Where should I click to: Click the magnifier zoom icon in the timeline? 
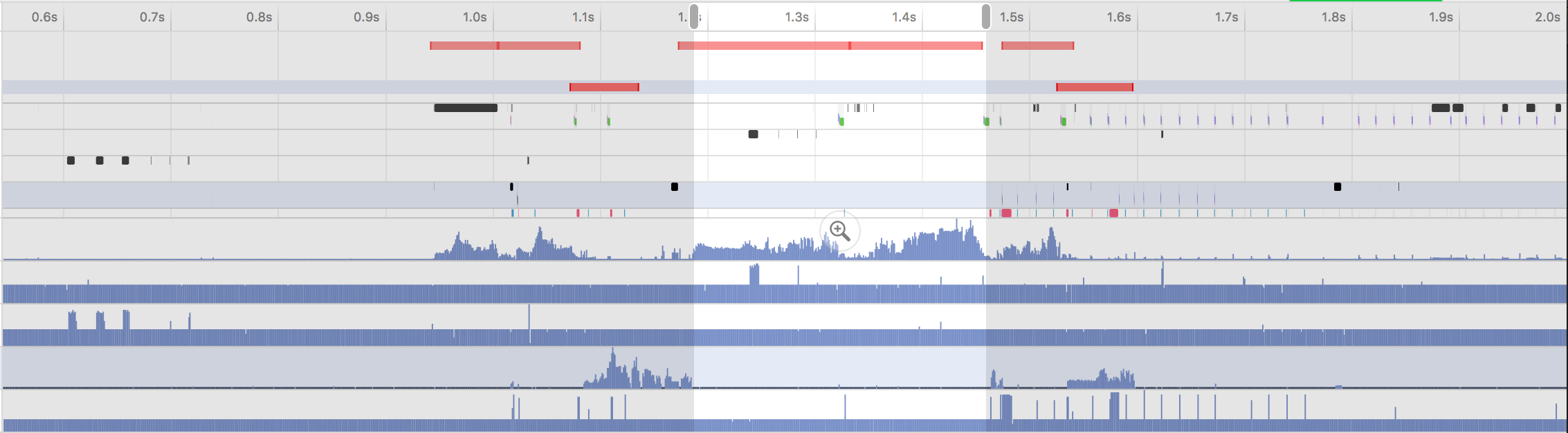840,231
